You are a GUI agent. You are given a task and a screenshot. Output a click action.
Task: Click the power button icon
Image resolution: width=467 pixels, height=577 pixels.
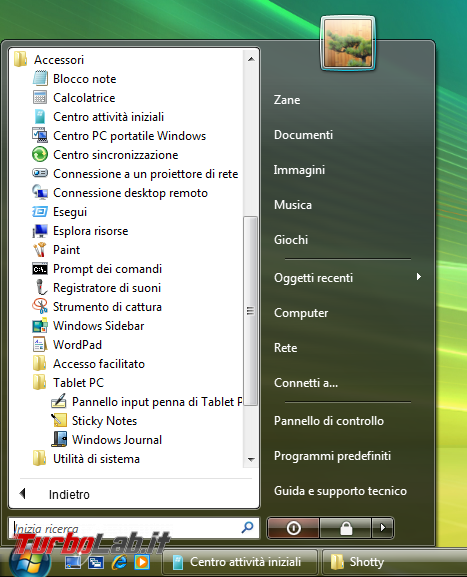(x=293, y=528)
